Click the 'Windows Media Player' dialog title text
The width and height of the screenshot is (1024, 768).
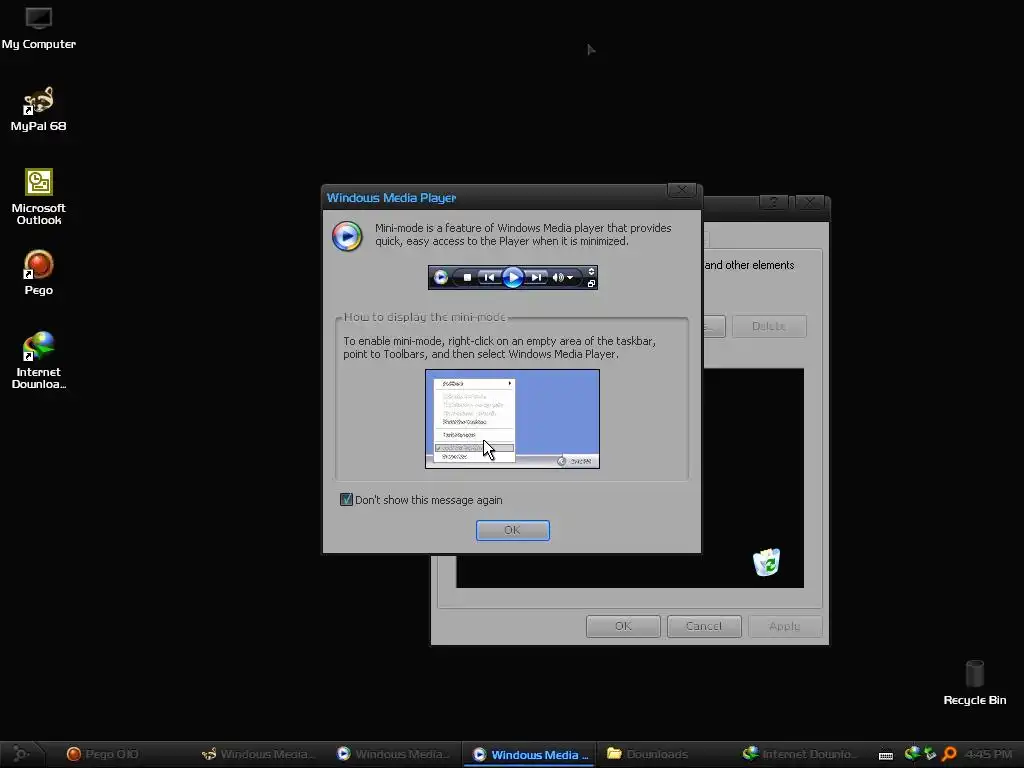[391, 198]
